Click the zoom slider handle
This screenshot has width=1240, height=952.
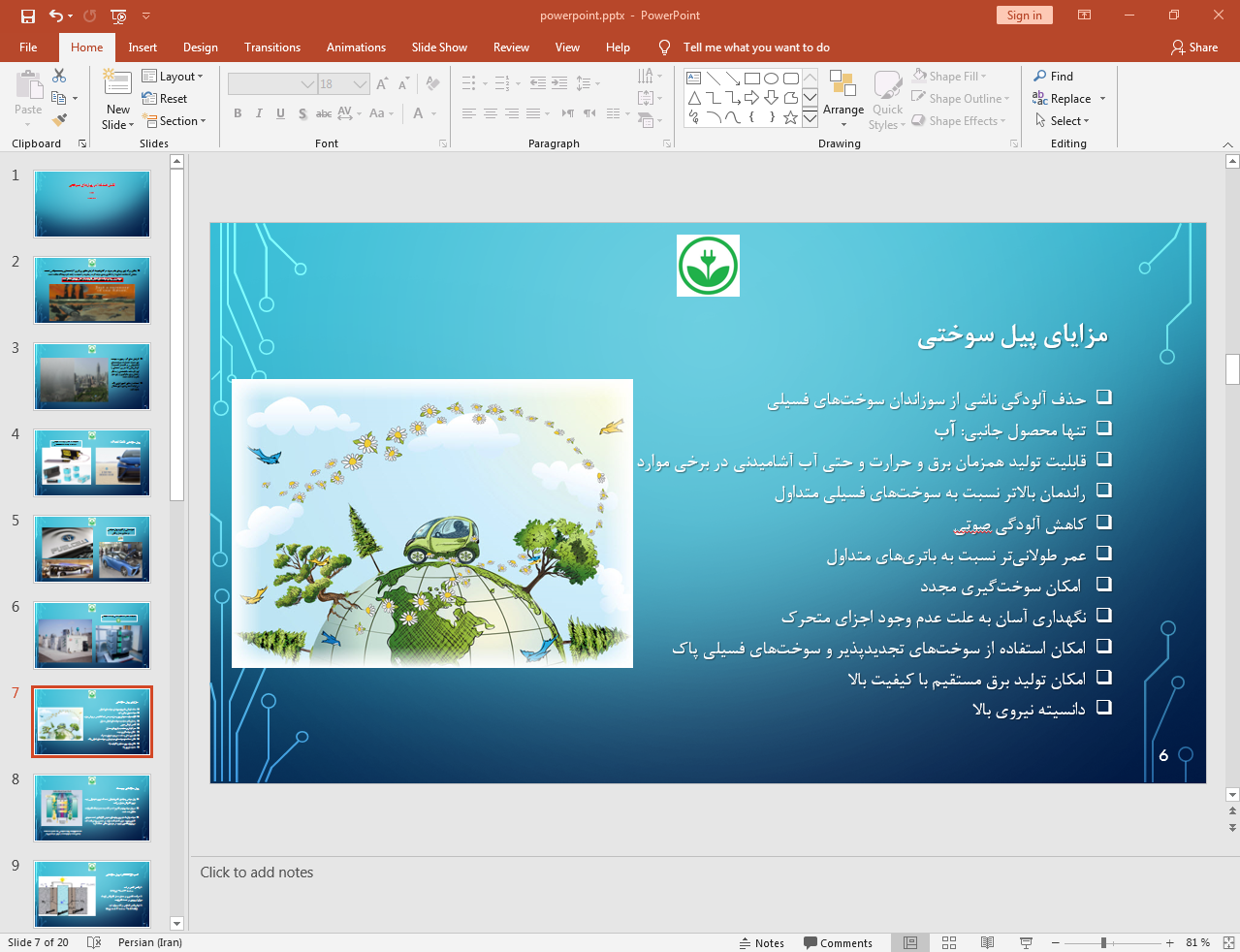click(1103, 942)
